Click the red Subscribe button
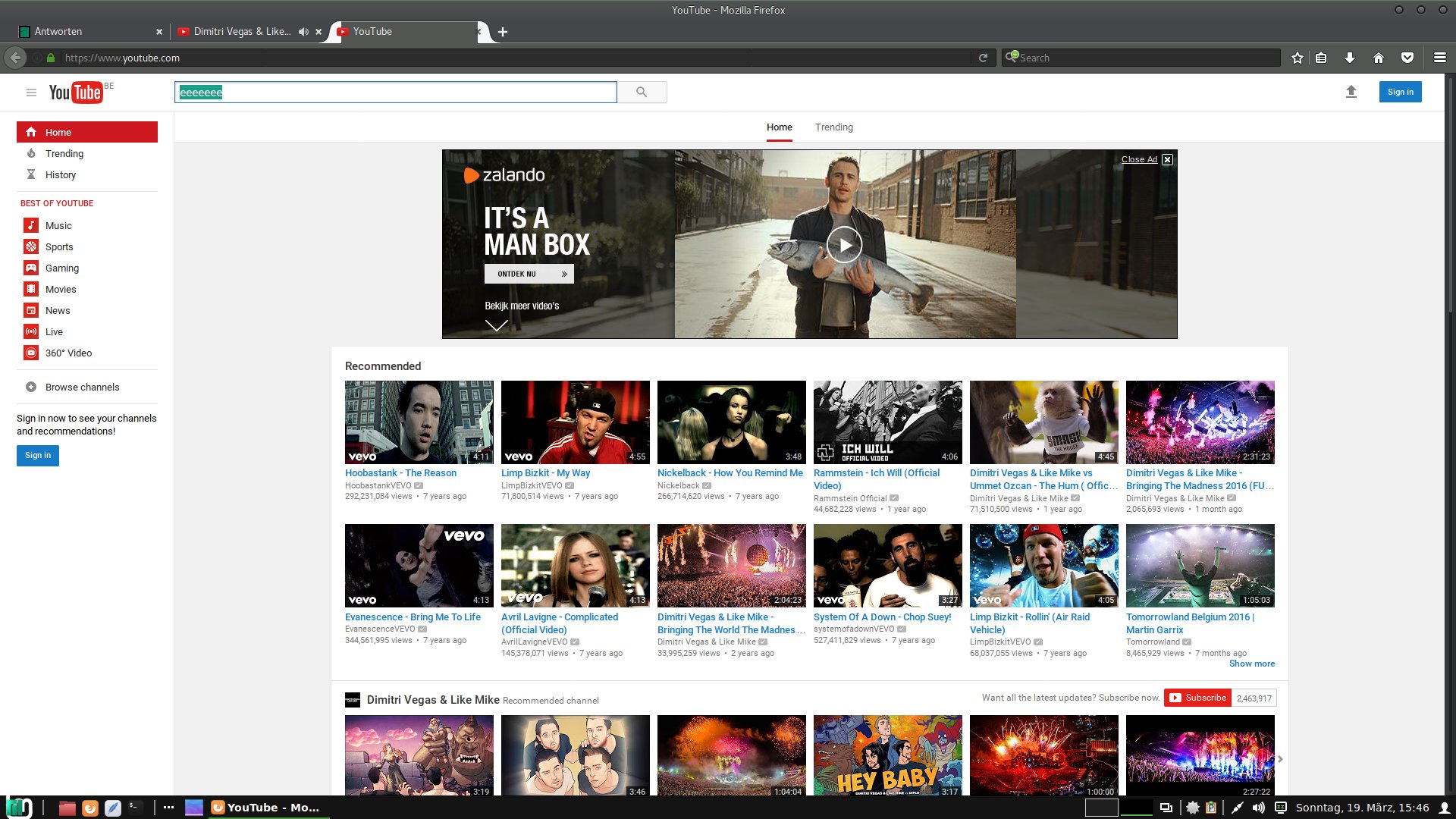This screenshot has height=819, width=1456. pyautogui.click(x=1198, y=698)
